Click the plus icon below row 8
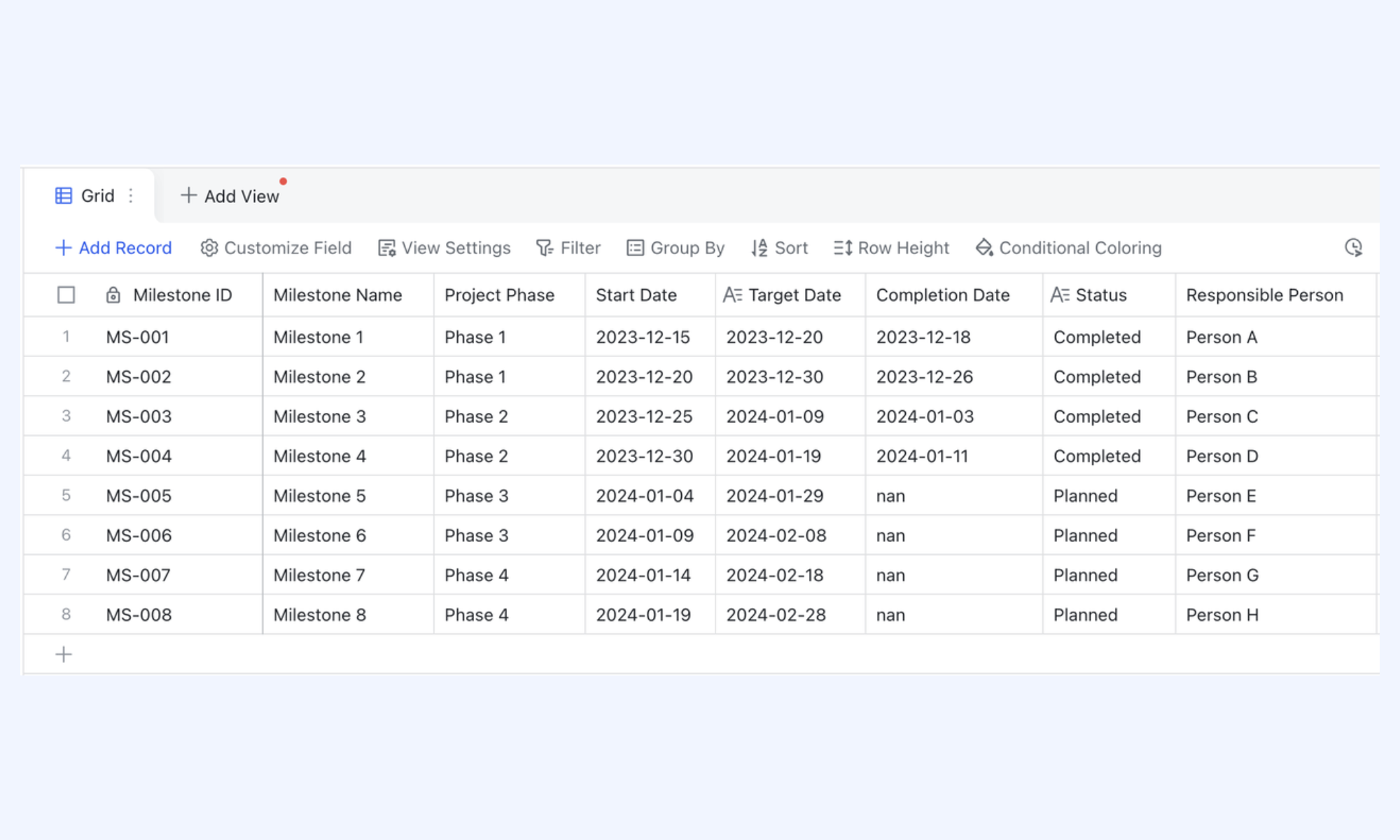This screenshot has height=840, width=1400. tap(64, 654)
